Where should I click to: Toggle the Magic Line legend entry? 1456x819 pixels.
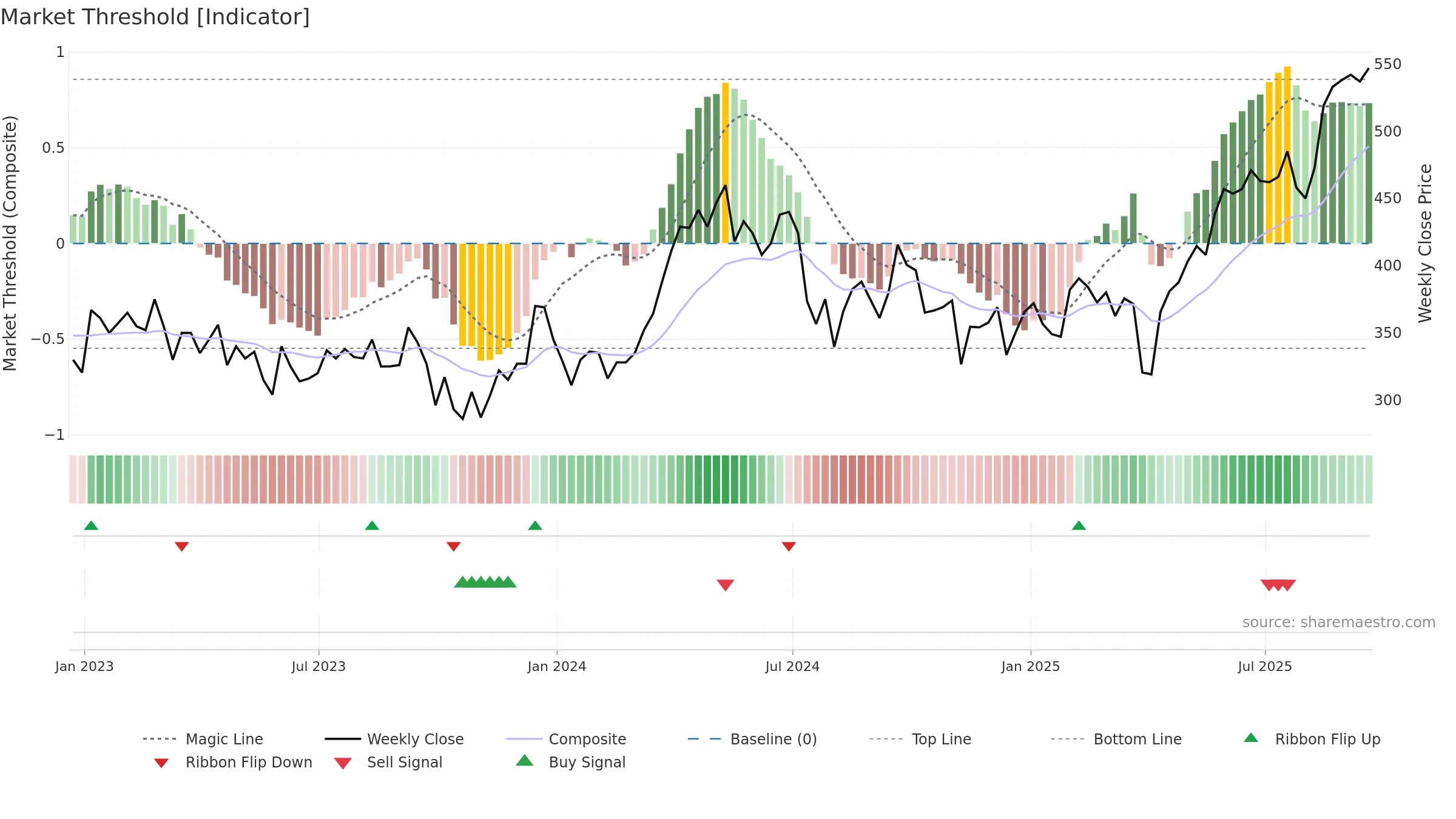pos(203,739)
